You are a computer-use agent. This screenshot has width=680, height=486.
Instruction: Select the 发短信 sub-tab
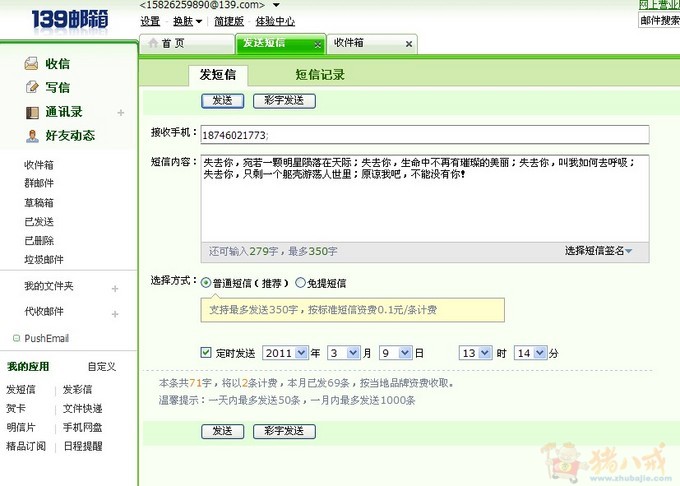[218, 75]
